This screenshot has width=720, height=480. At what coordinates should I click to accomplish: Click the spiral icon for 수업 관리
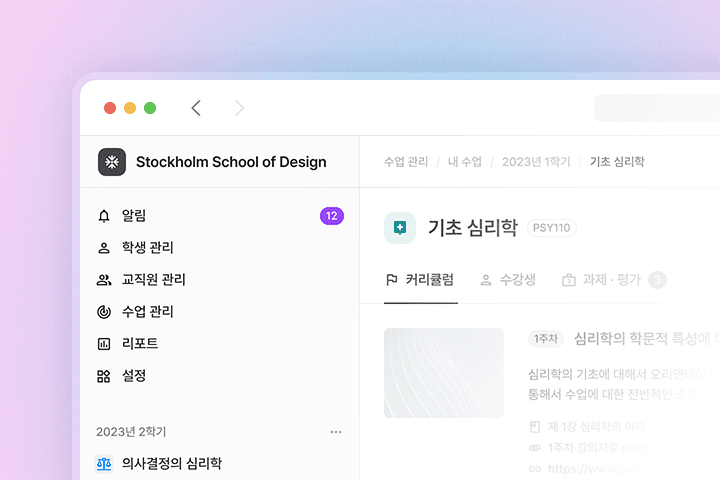104,312
